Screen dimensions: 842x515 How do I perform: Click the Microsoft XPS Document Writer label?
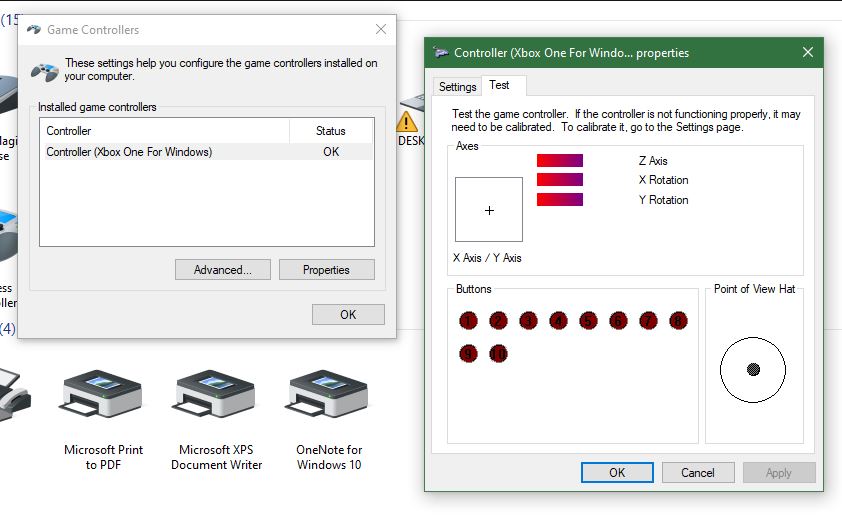click(x=216, y=457)
